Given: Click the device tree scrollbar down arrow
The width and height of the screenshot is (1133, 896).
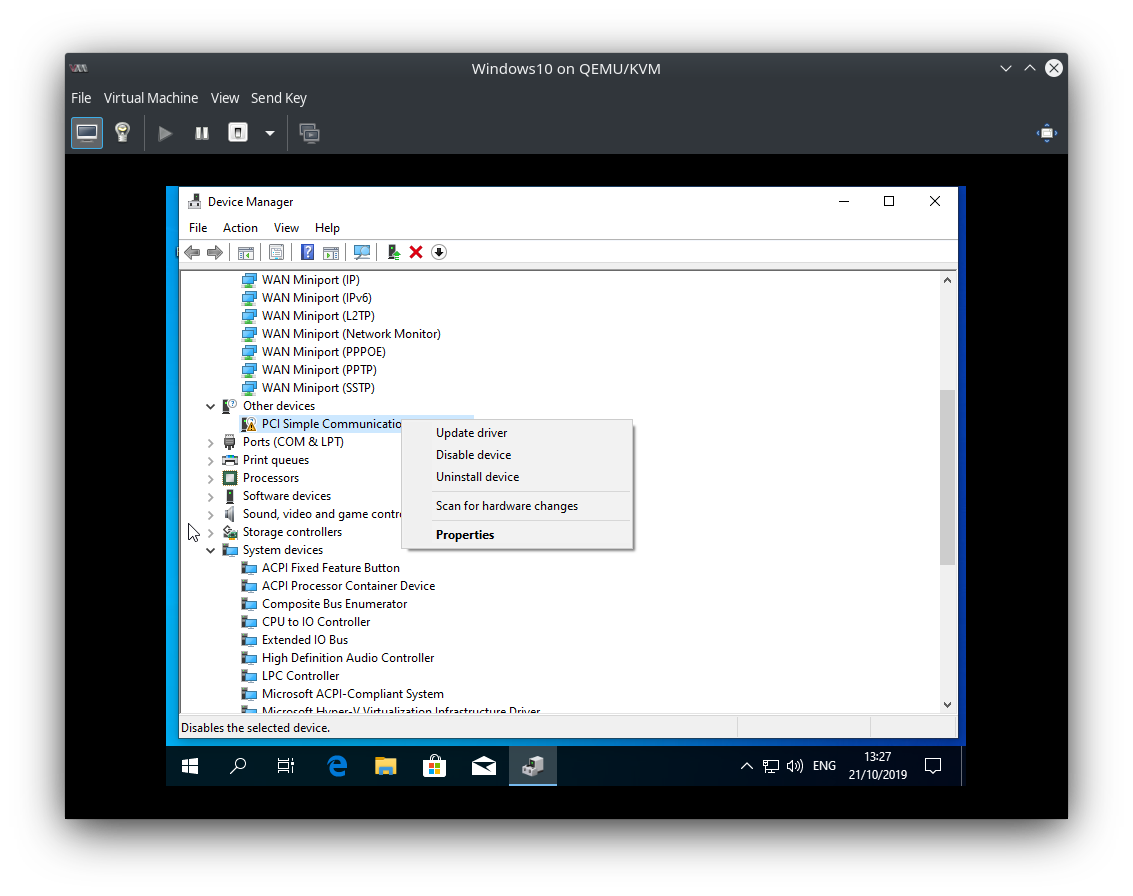Looking at the screenshot, I should (x=947, y=705).
